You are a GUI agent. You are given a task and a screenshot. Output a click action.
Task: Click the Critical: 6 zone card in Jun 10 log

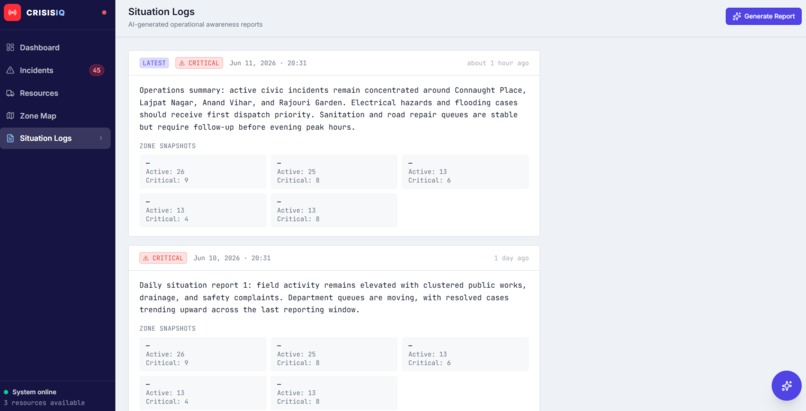tap(465, 354)
